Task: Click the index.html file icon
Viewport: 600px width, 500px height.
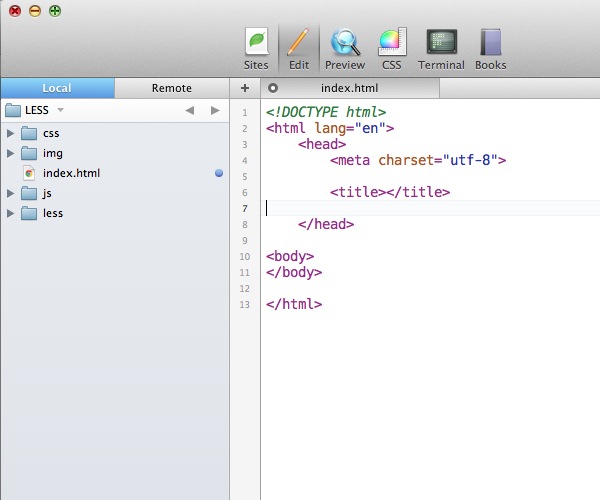Action: tap(29, 173)
